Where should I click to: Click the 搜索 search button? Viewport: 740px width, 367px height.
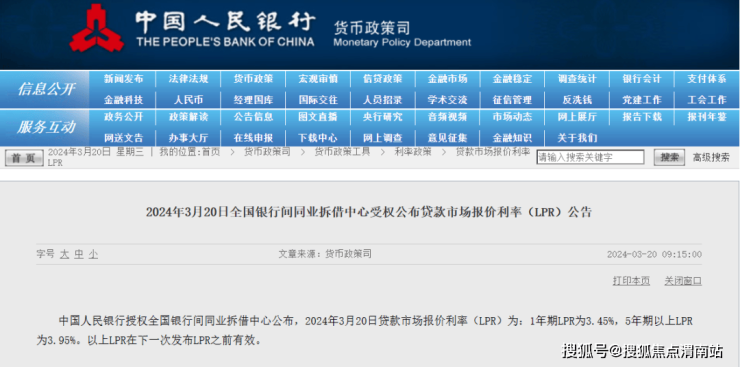(669, 158)
